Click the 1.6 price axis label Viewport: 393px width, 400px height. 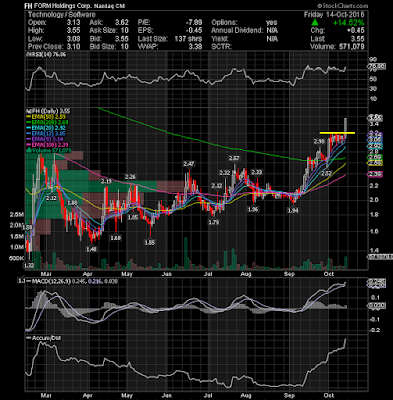click(x=374, y=231)
